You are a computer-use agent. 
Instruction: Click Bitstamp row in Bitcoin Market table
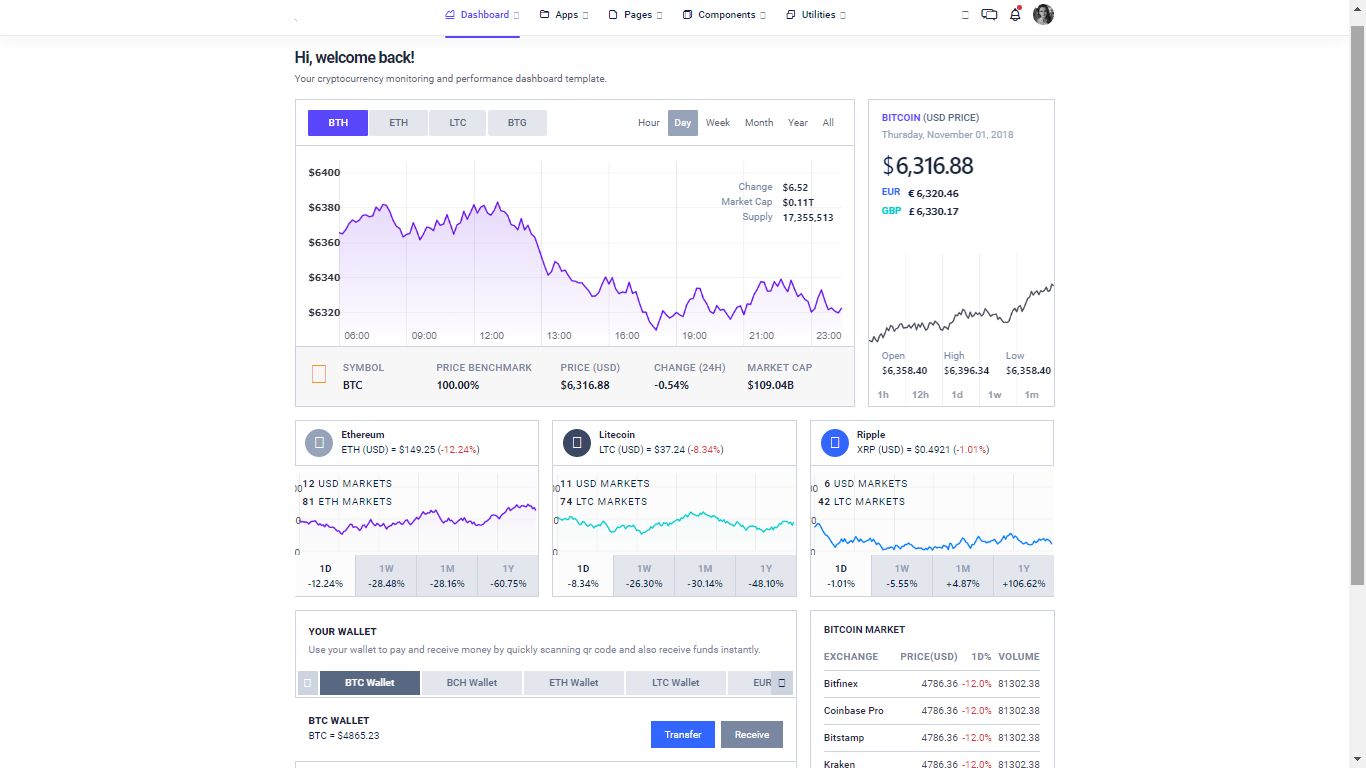click(932, 738)
